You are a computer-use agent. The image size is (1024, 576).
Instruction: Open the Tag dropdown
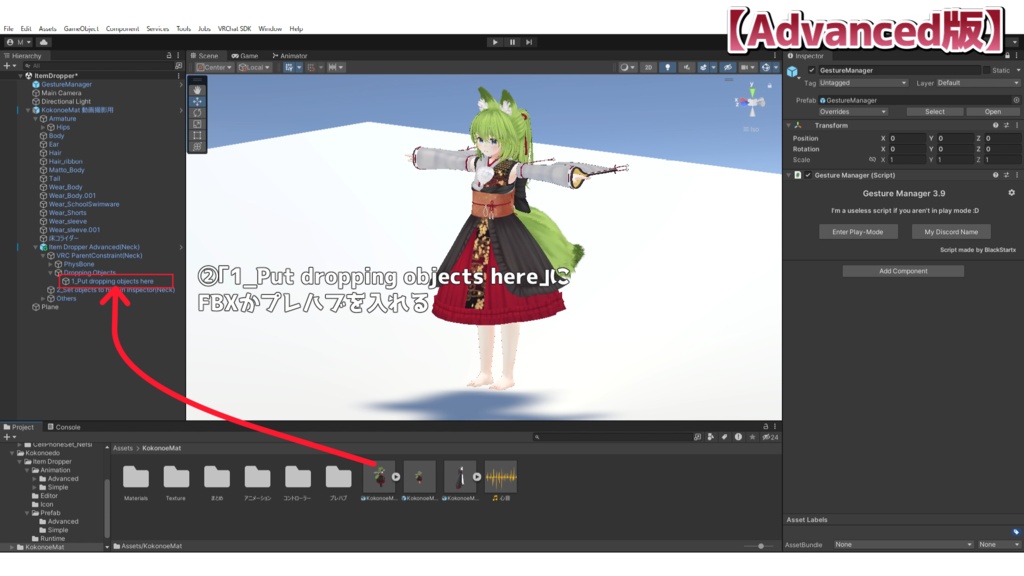click(863, 83)
